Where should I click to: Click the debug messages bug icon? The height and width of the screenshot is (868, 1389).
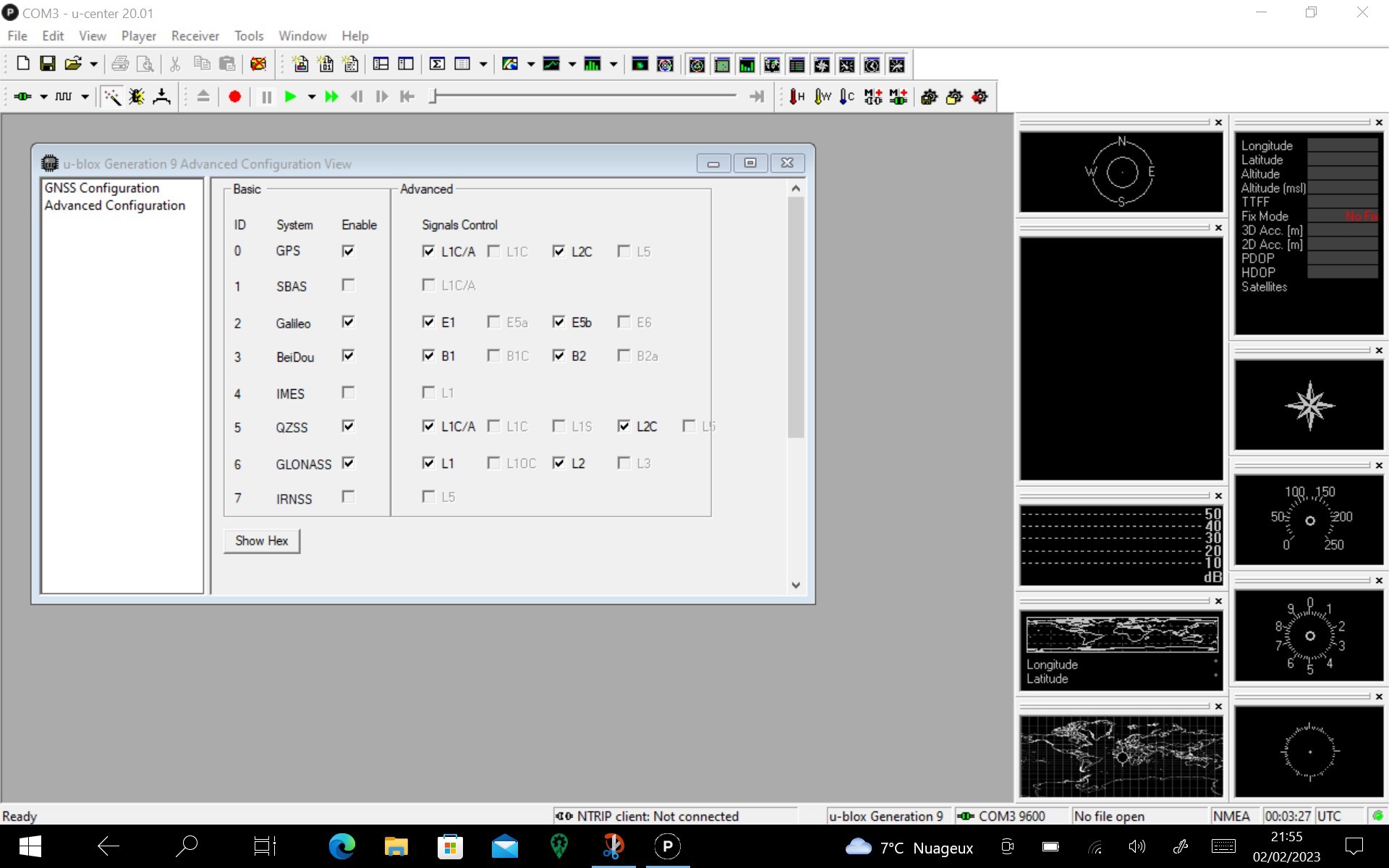137,96
